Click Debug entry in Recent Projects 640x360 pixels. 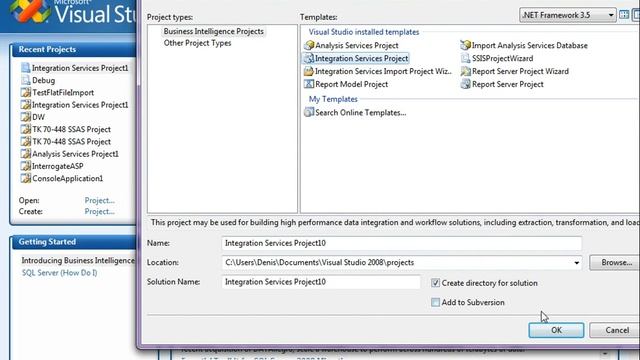tap(44, 80)
